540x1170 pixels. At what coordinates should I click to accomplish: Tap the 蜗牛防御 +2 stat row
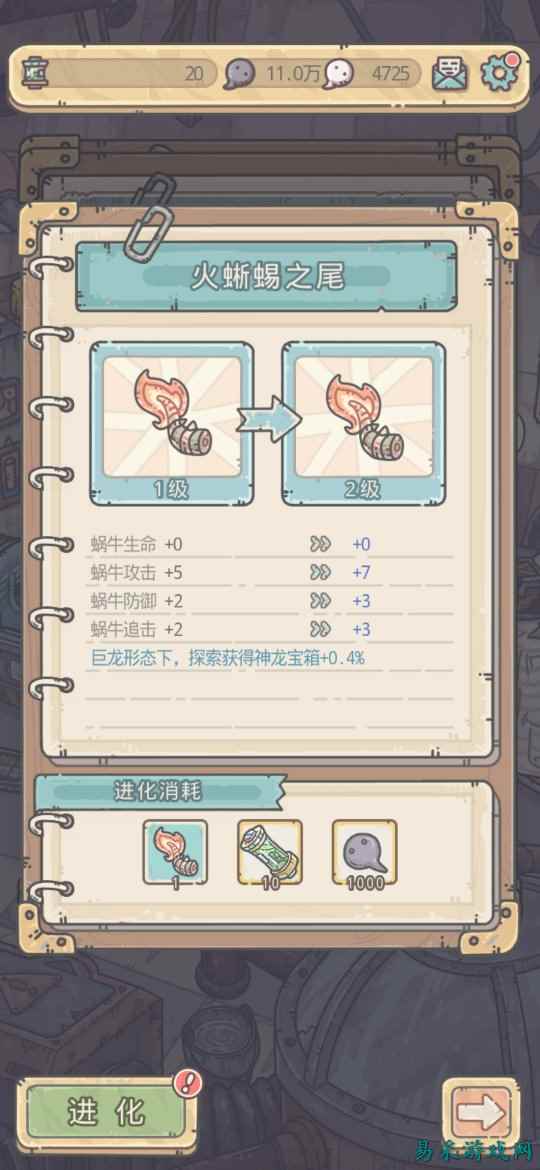pos(270,601)
